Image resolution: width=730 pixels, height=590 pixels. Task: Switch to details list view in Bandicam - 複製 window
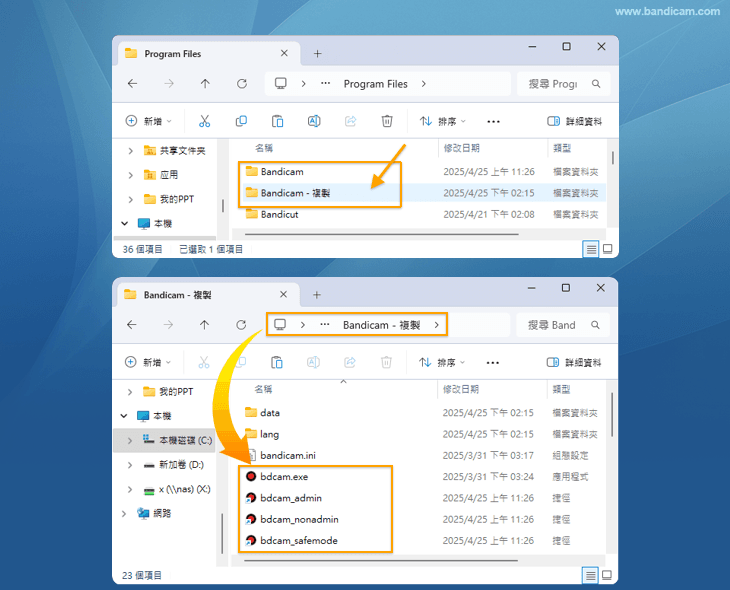click(x=590, y=576)
